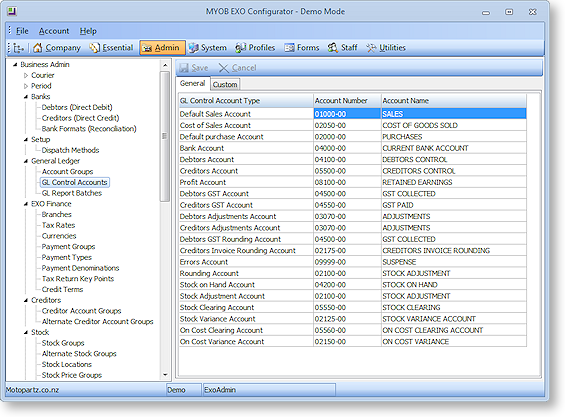
Task: Open the Company section icon
Action: (x=37, y=48)
